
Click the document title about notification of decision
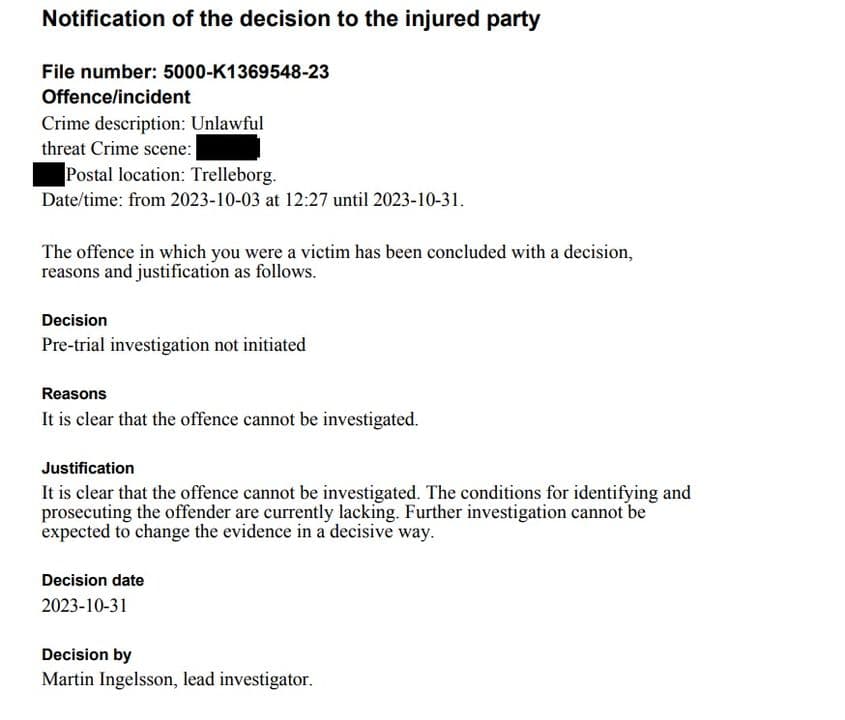point(290,19)
